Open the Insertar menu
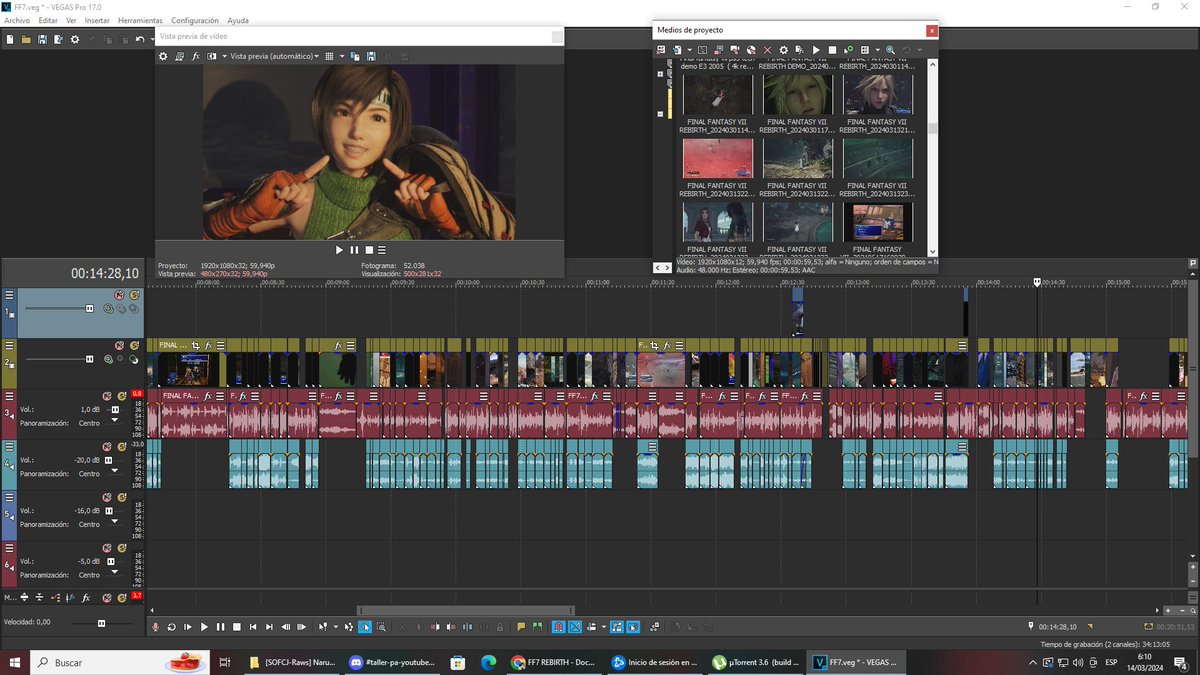The image size is (1200, 675). click(x=97, y=20)
